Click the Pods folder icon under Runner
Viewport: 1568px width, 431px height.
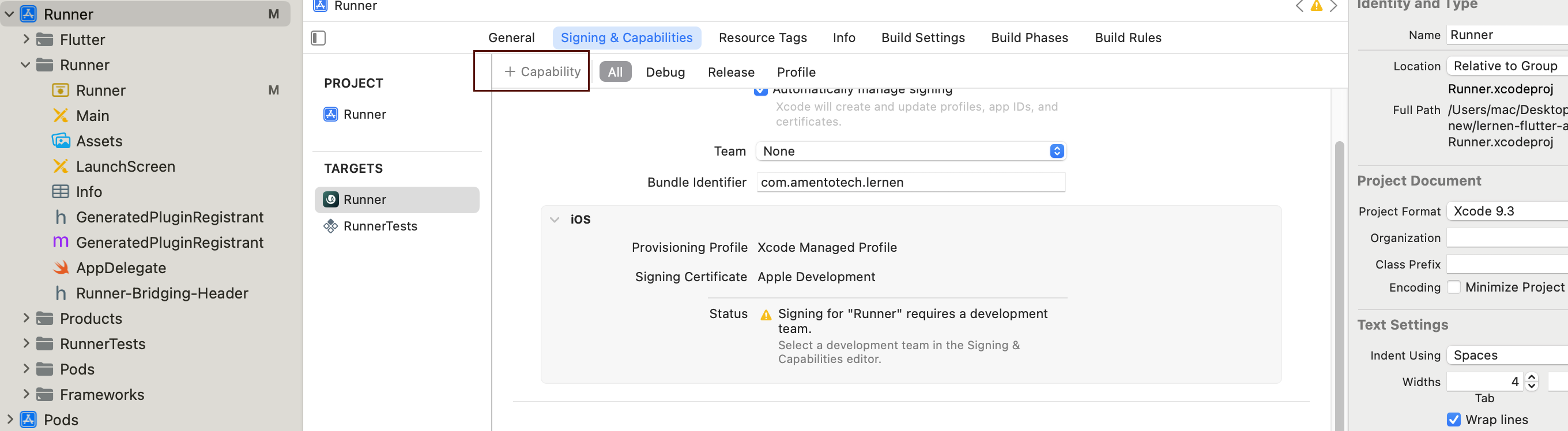44,369
